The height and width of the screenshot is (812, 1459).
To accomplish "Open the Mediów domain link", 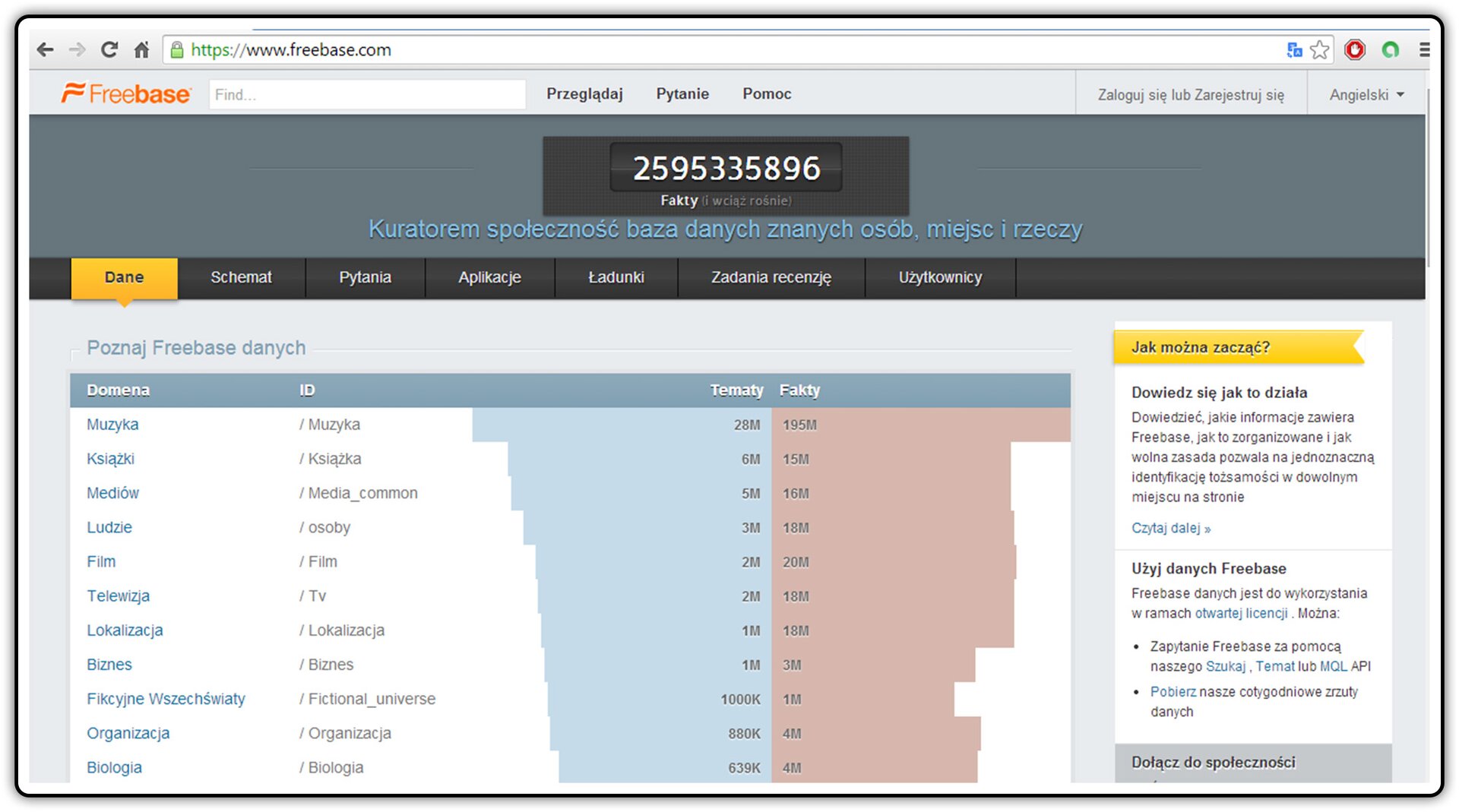I will (112, 493).
